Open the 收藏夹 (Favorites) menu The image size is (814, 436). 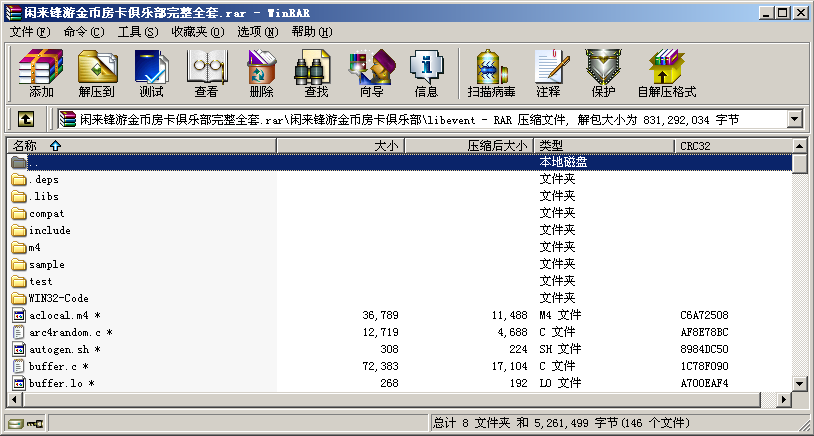point(193,32)
